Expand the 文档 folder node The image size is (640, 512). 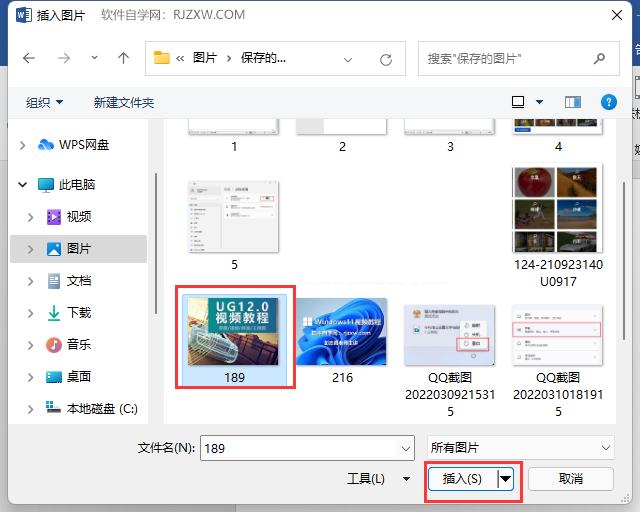point(30,281)
